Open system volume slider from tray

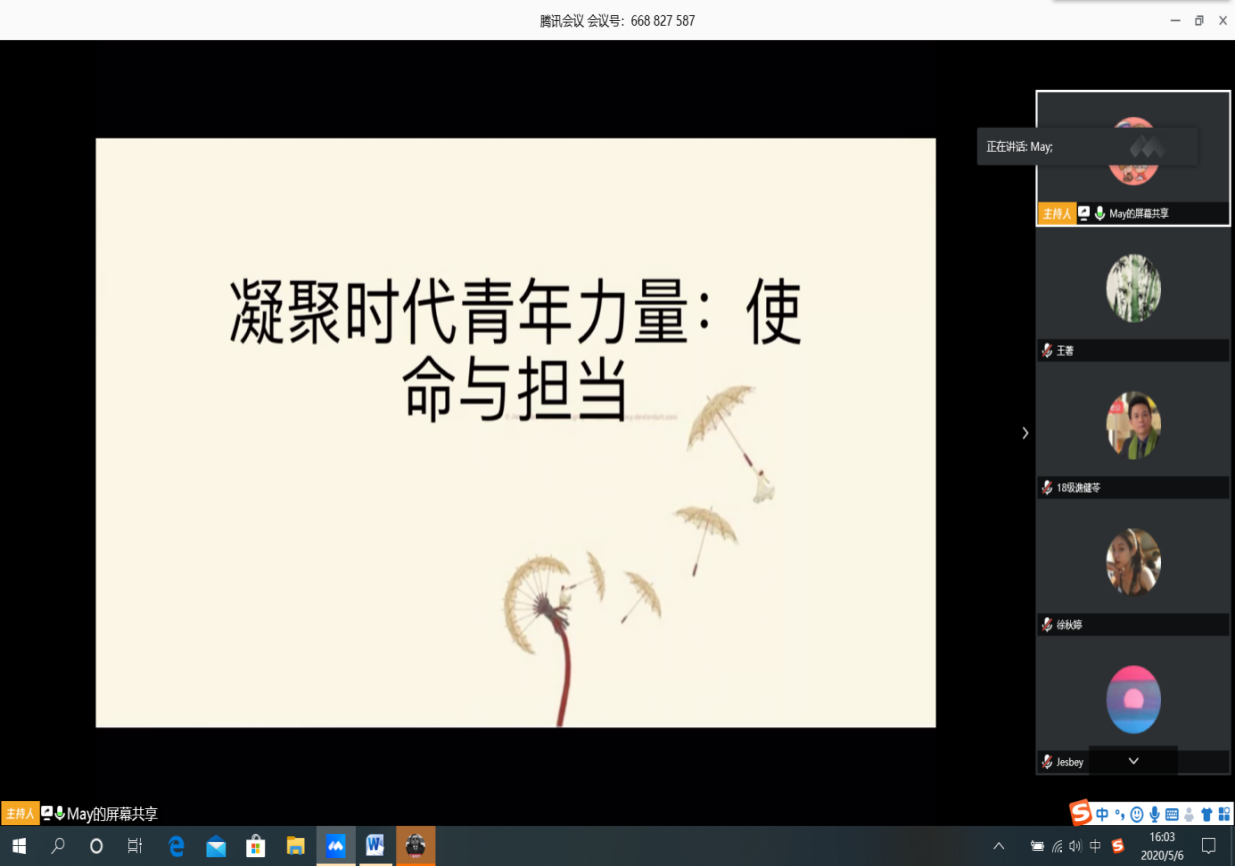point(1075,845)
